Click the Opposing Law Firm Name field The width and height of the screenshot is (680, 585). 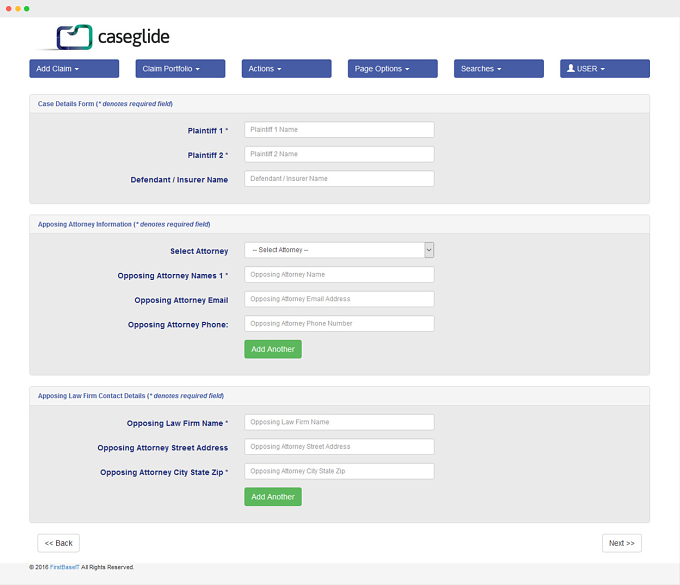click(339, 422)
